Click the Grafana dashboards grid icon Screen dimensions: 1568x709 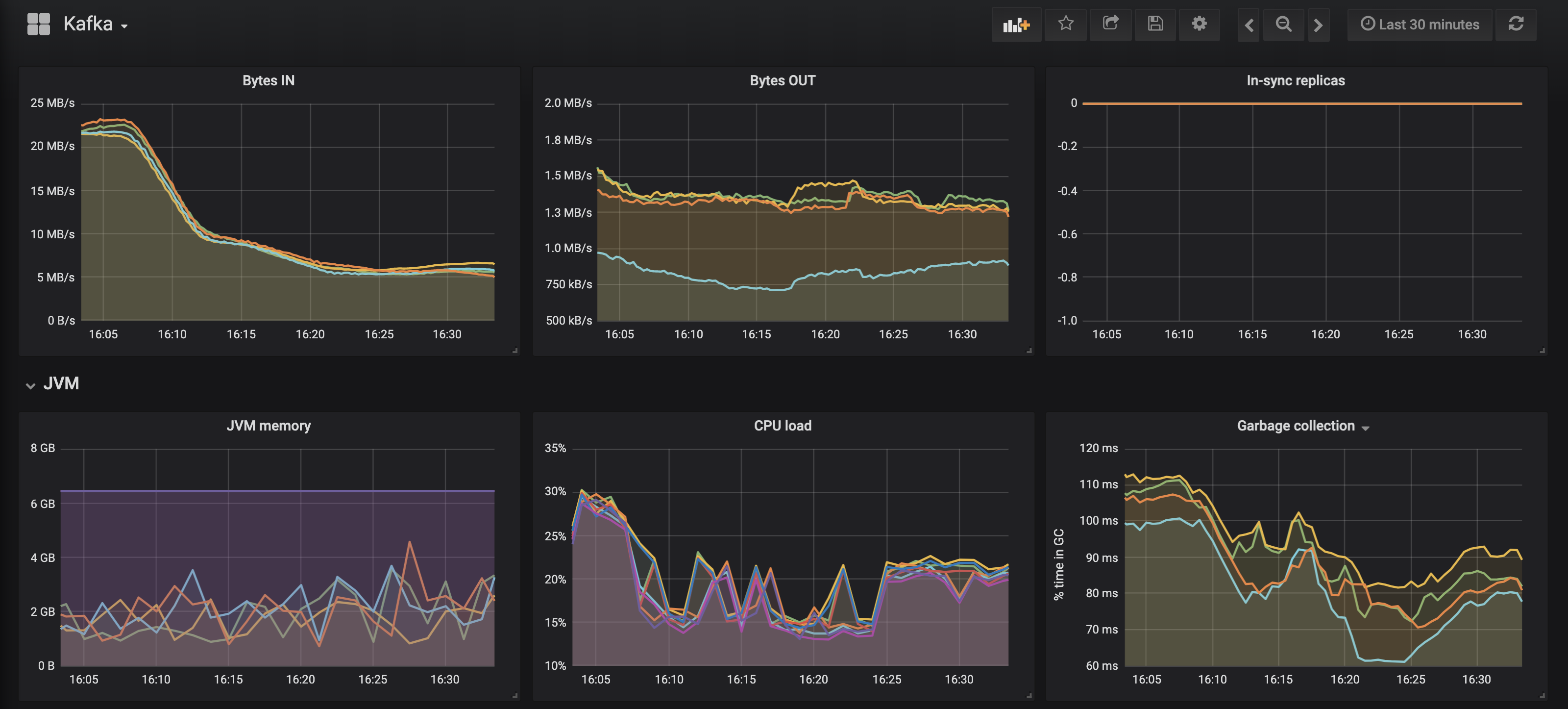pyautogui.click(x=38, y=25)
